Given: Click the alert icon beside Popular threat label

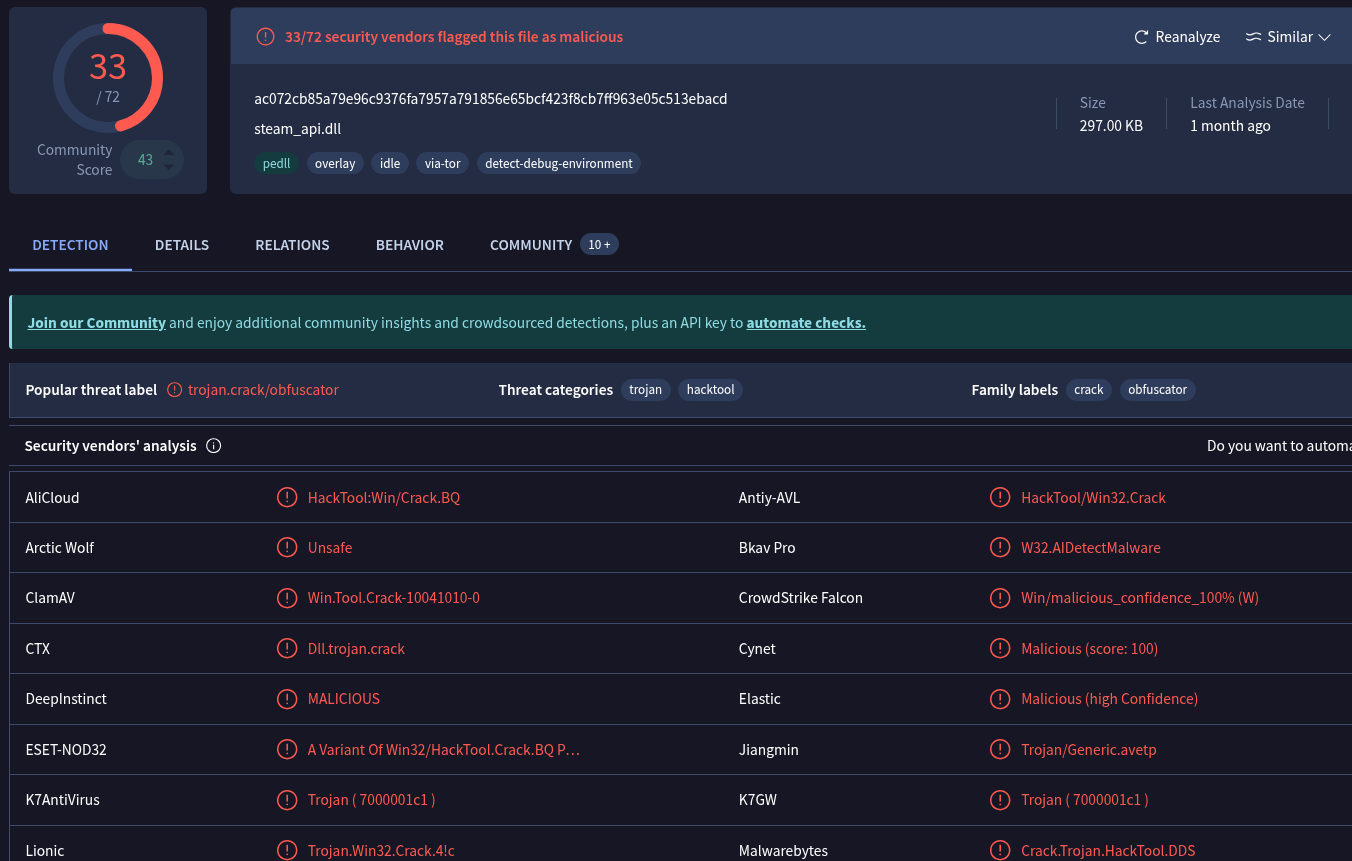Looking at the screenshot, I should click(x=175, y=390).
